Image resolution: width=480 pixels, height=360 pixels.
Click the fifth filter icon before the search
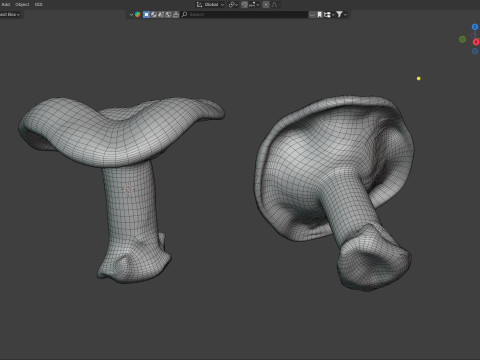pyautogui.click(x=176, y=14)
